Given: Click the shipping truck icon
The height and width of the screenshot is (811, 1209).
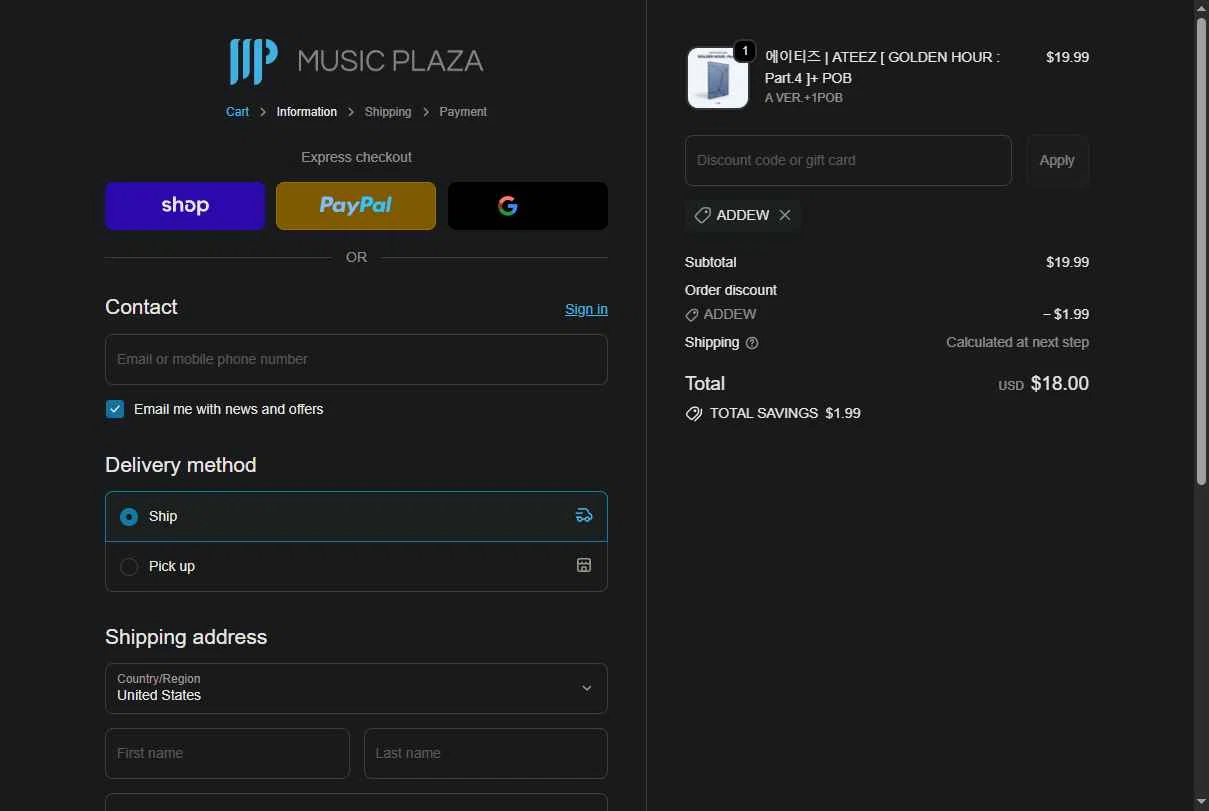Looking at the screenshot, I should pyautogui.click(x=584, y=516).
